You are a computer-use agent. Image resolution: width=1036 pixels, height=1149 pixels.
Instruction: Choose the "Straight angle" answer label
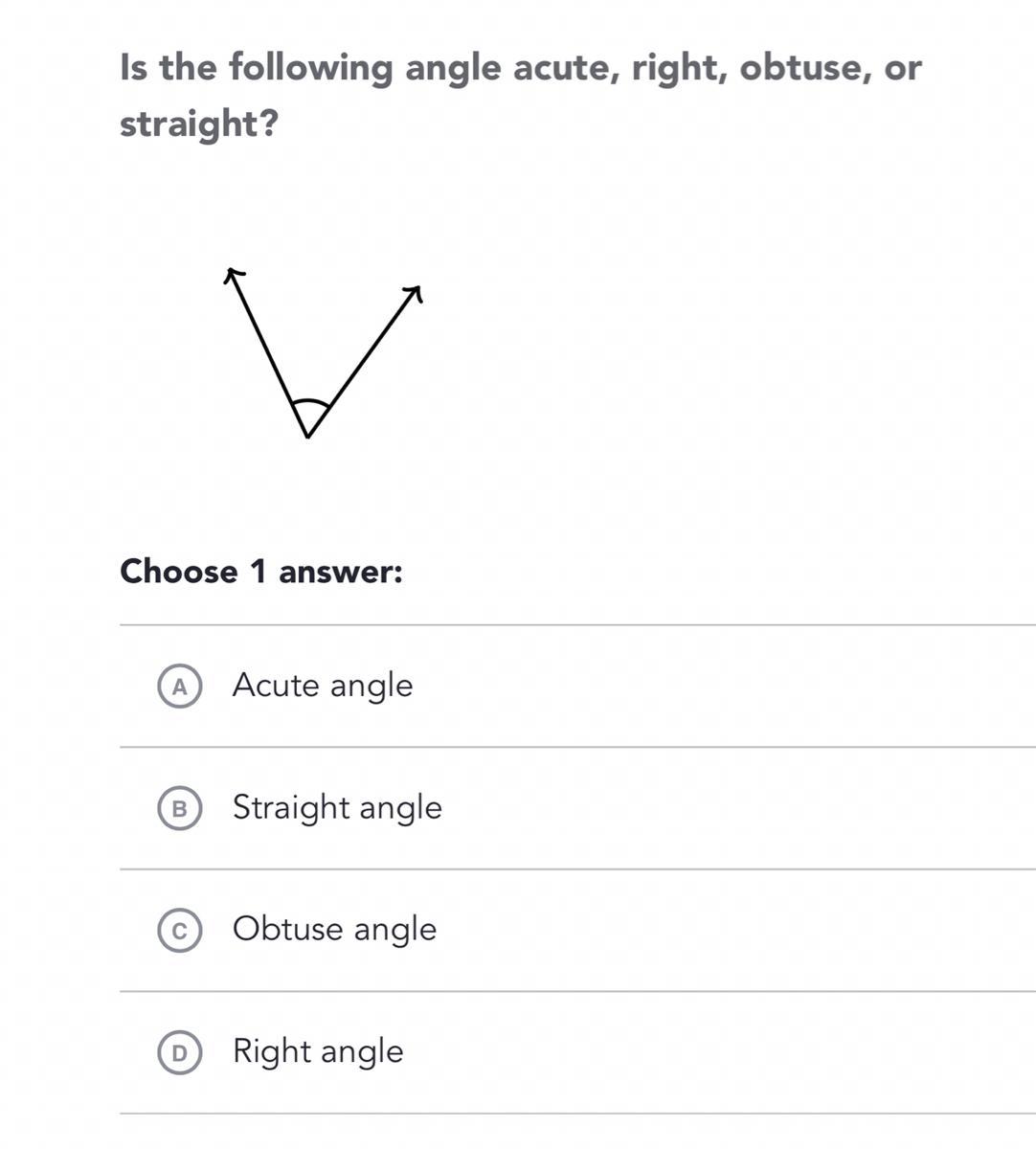point(337,808)
